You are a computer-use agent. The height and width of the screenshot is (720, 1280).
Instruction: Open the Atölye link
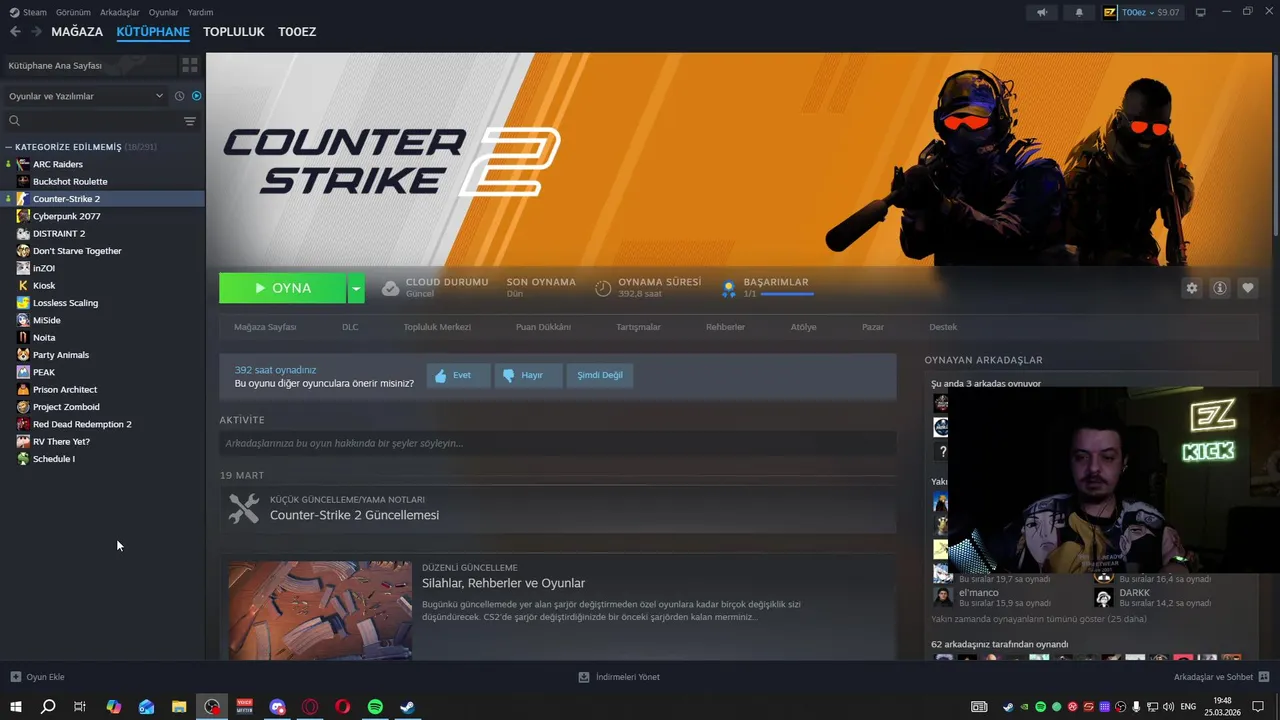[804, 327]
